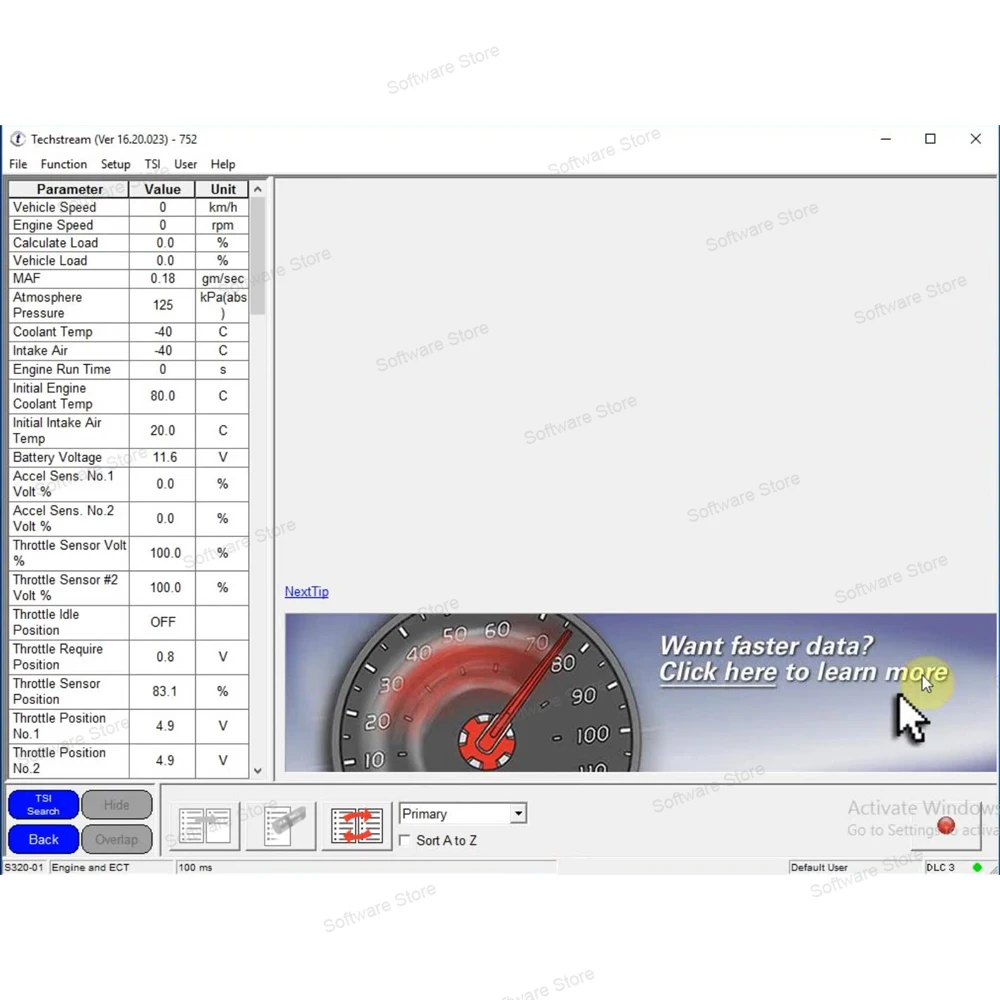Screen dimensions: 1000x1000
Task: Select the Battery Voltage parameter row
Action: (x=128, y=457)
